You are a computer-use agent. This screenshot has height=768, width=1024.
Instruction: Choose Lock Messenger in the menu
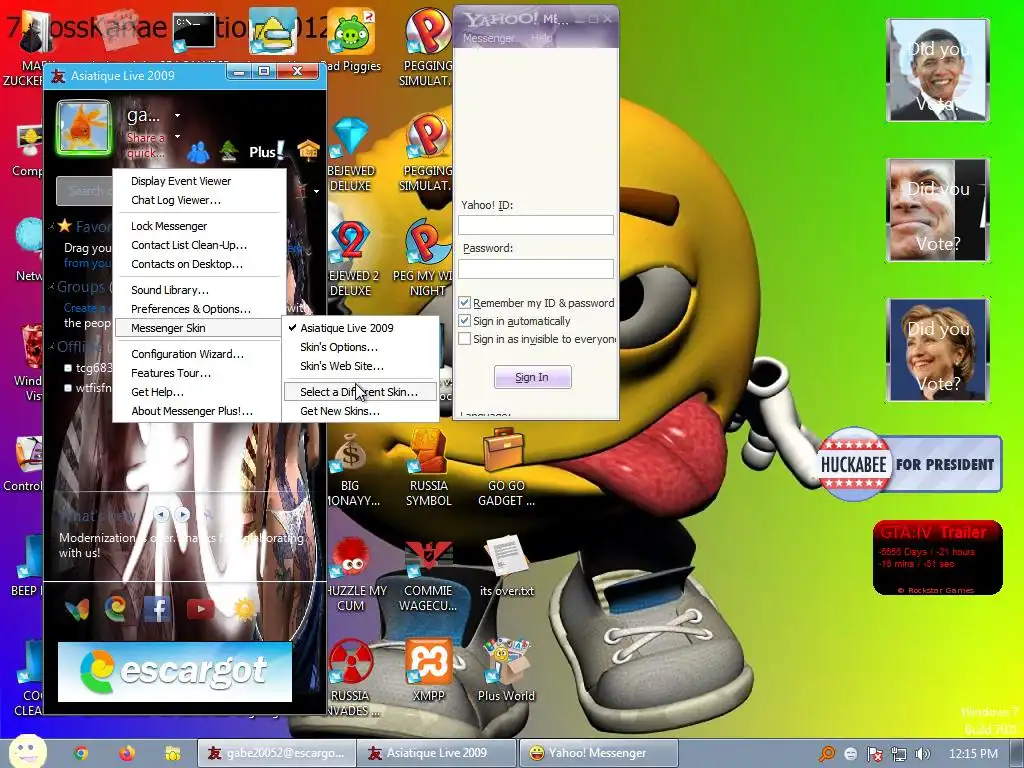199,226
